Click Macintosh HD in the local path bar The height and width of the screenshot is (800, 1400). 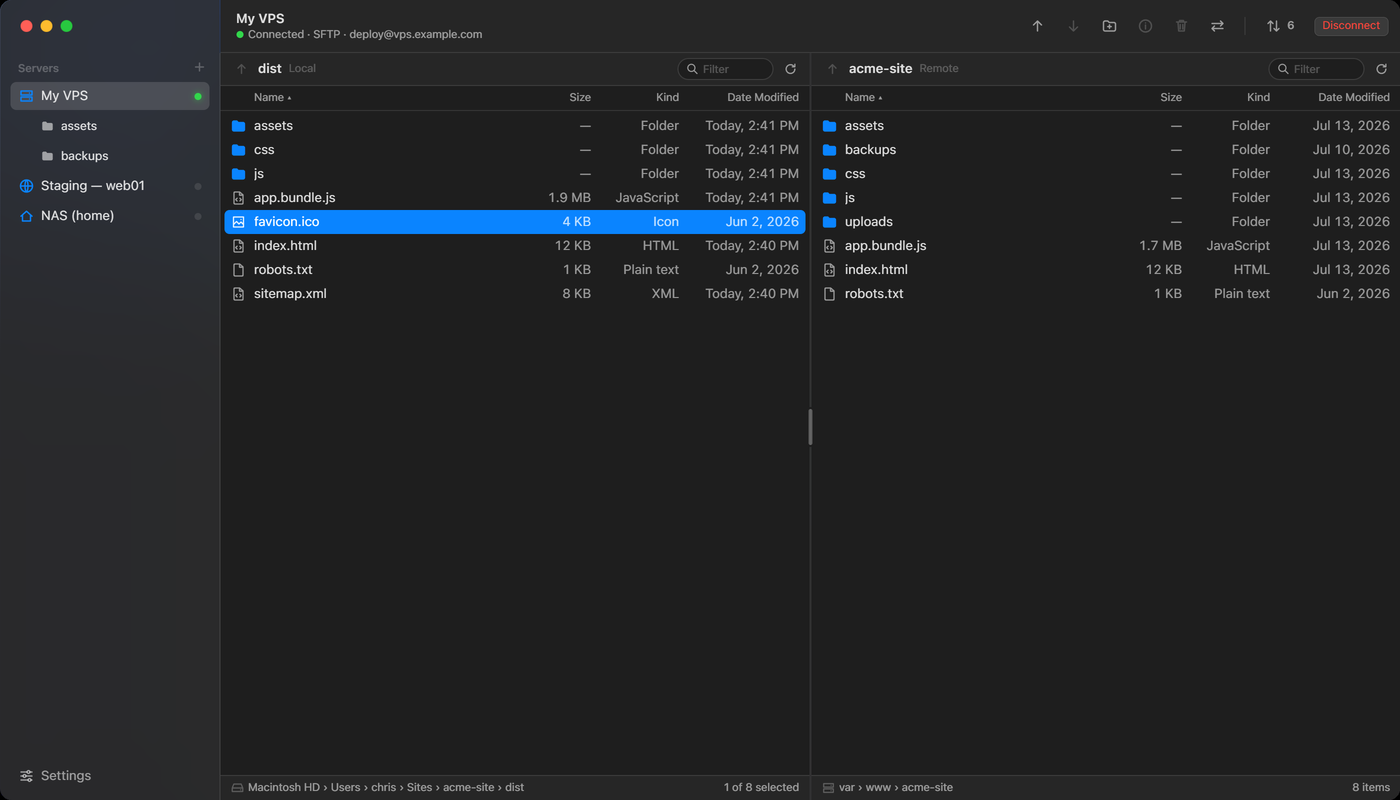[x=284, y=788]
